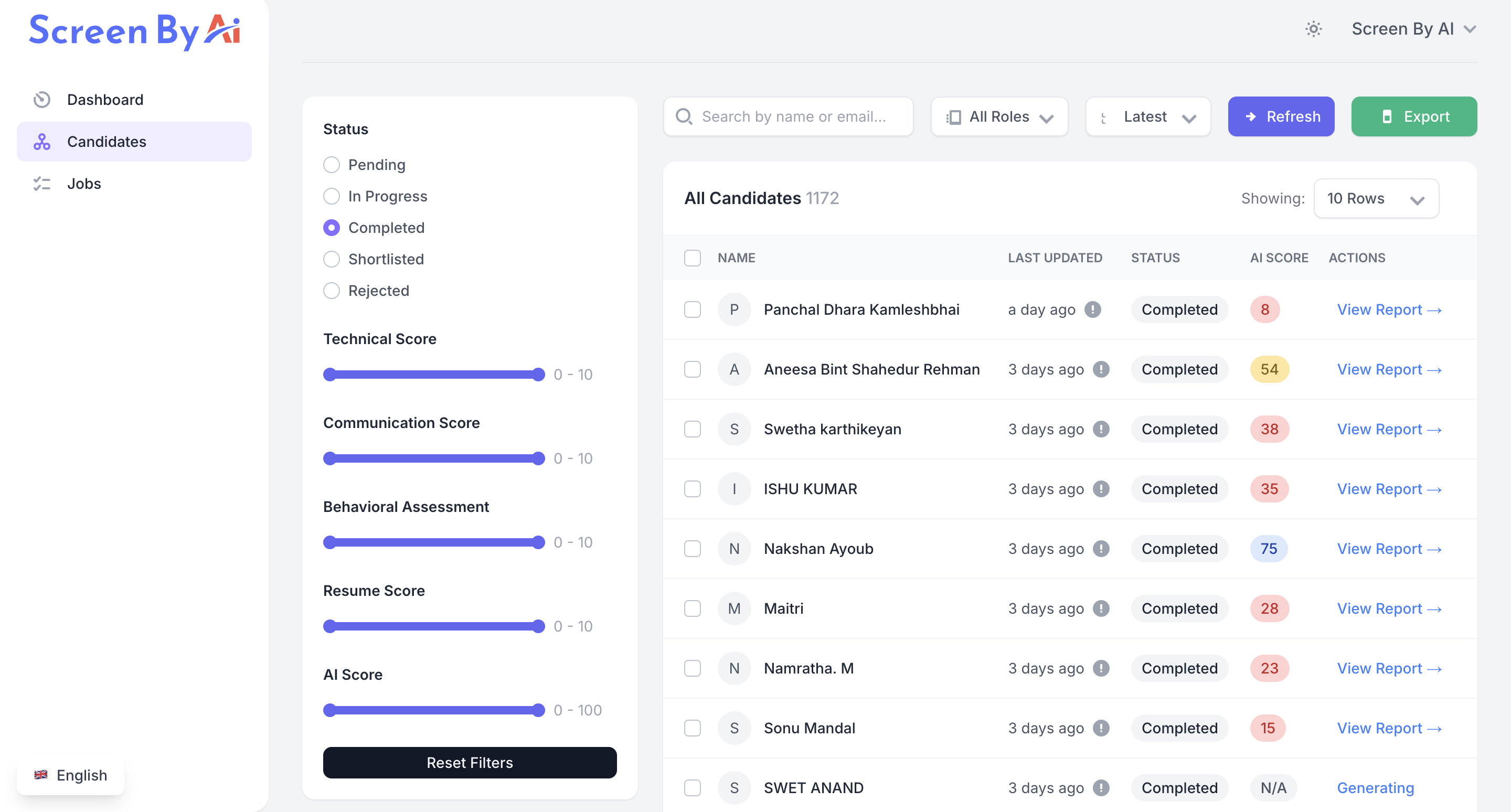Click the info icon next to Panchal Dhara's date
This screenshot has width=1511, height=812.
(x=1092, y=309)
